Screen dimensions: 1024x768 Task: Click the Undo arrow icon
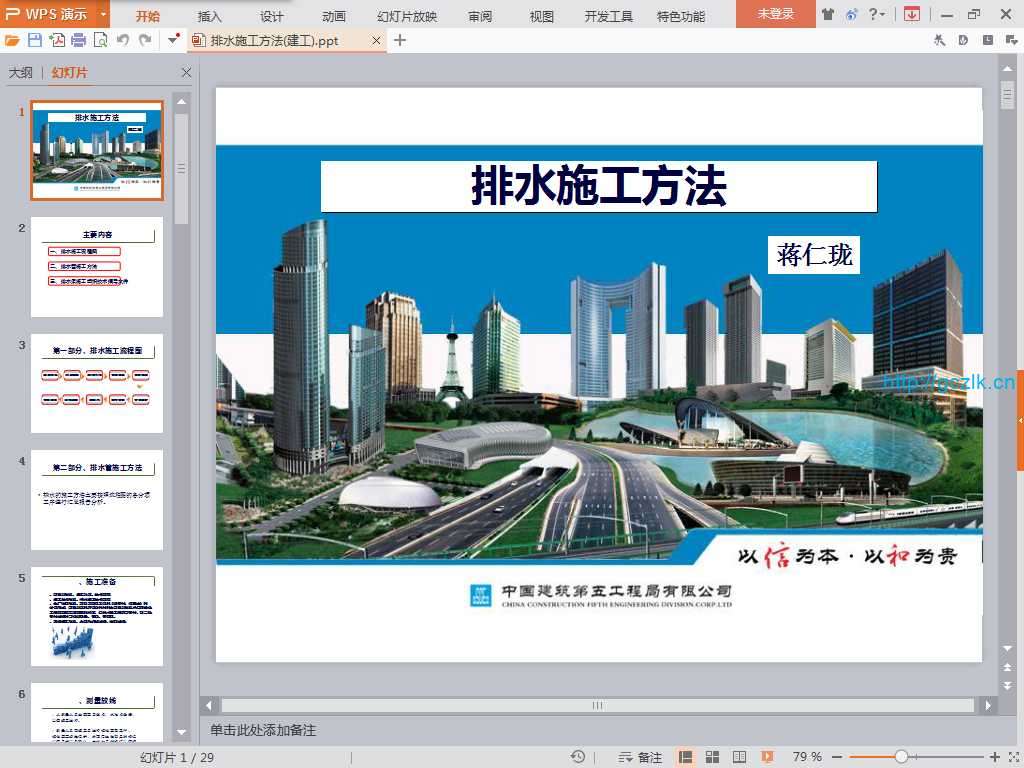122,40
